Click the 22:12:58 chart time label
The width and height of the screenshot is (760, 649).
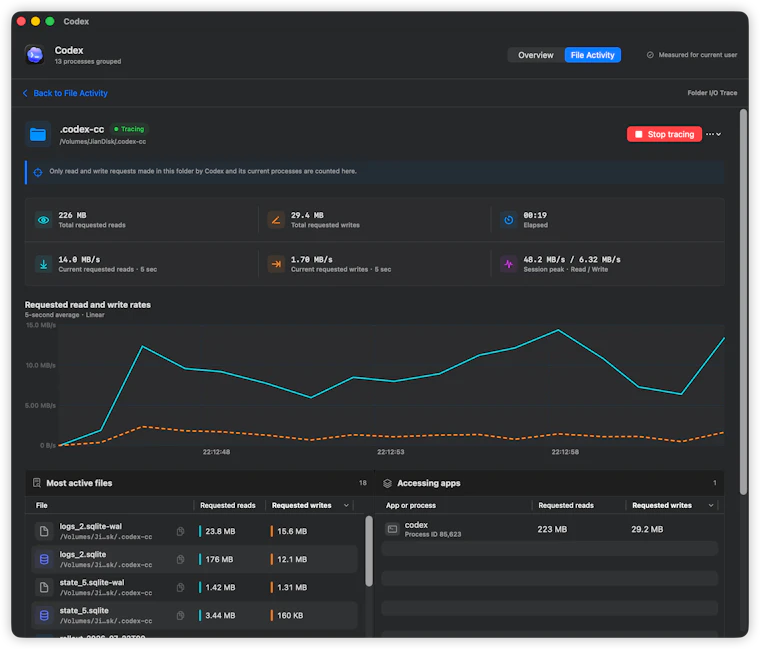(565, 452)
